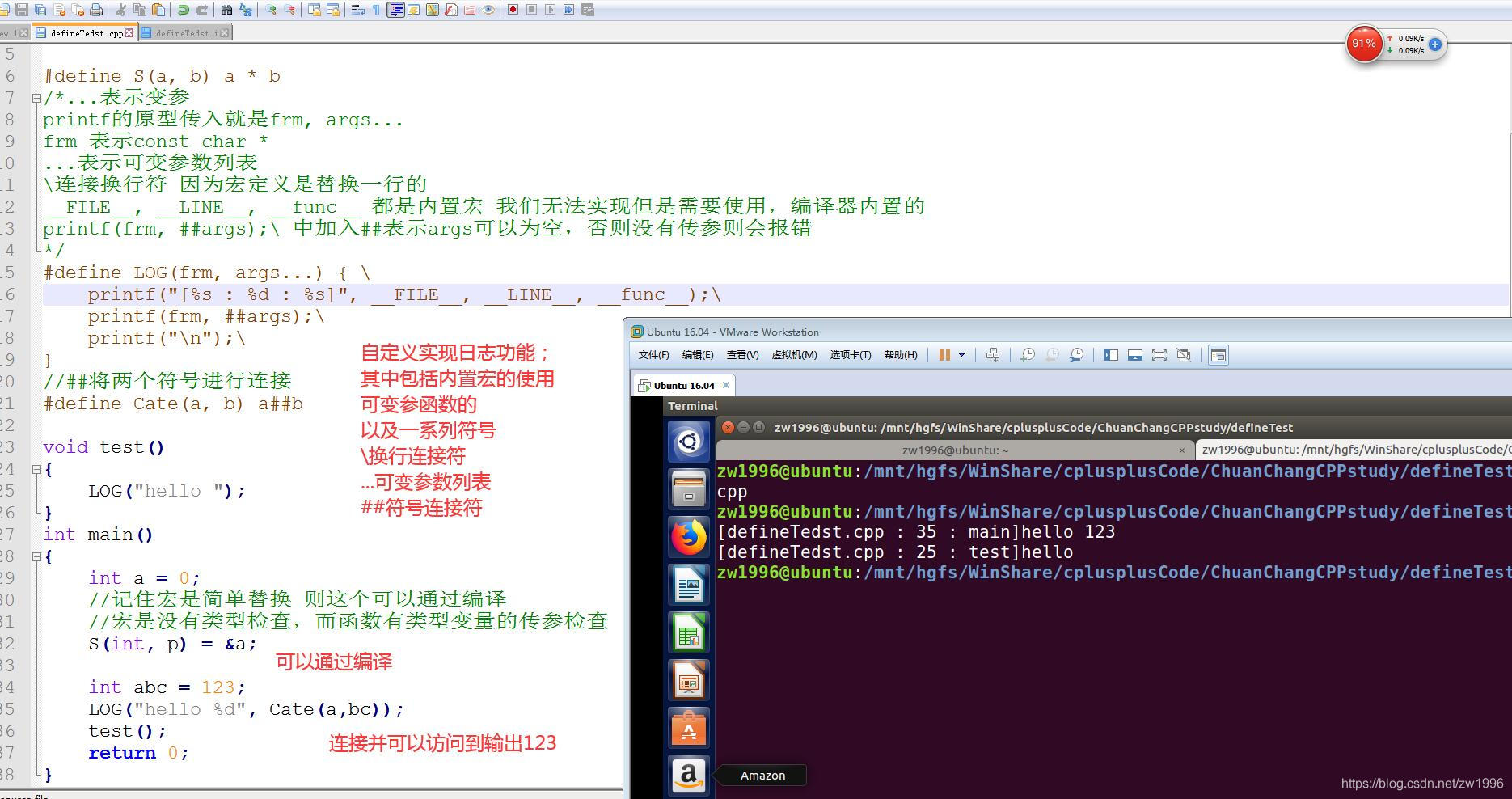Open the snapshot manager icon
This screenshot has height=799, width=1512.
[1076, 355]
